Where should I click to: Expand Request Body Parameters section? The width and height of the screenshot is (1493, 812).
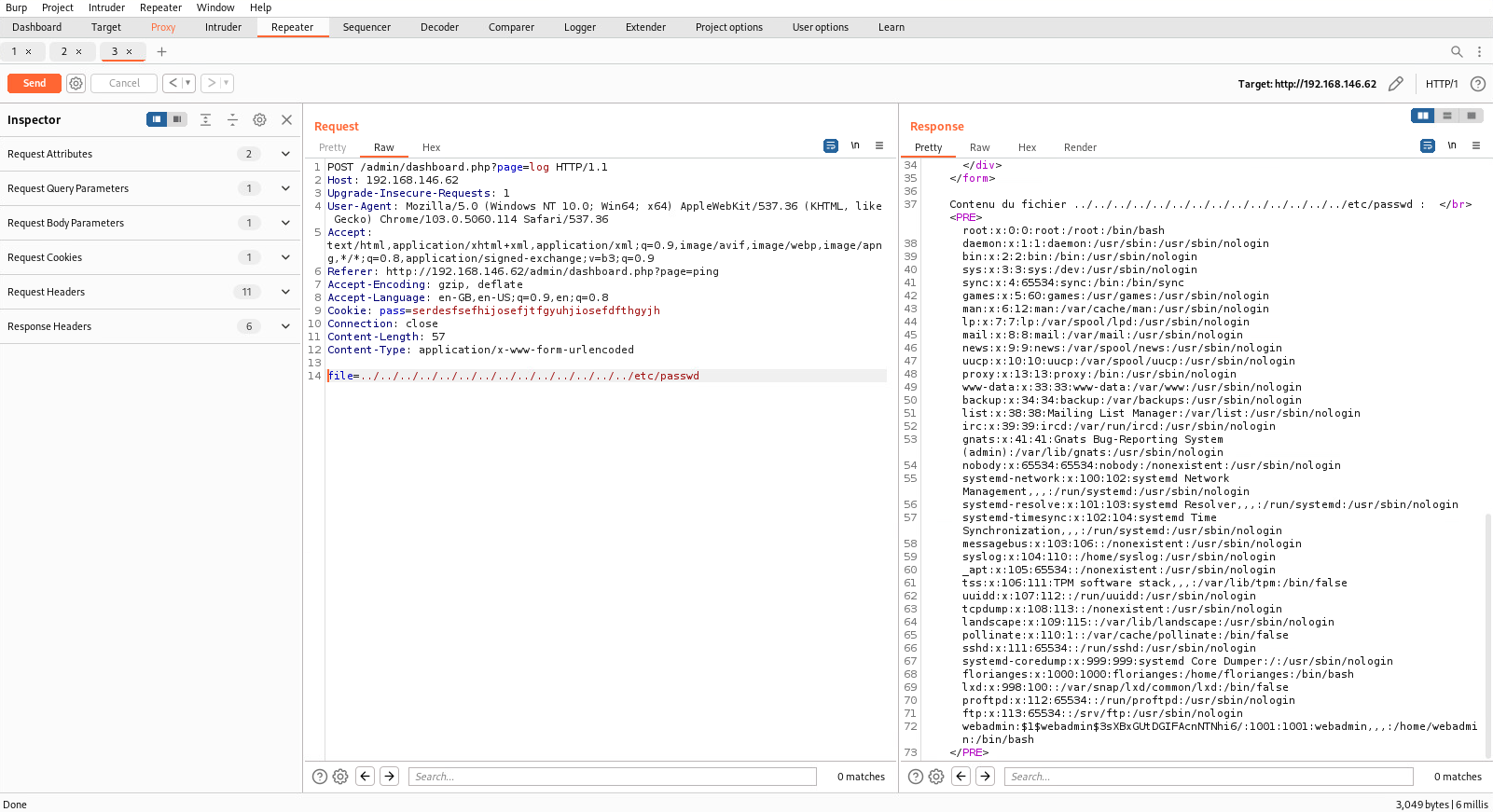click(285, 223)
